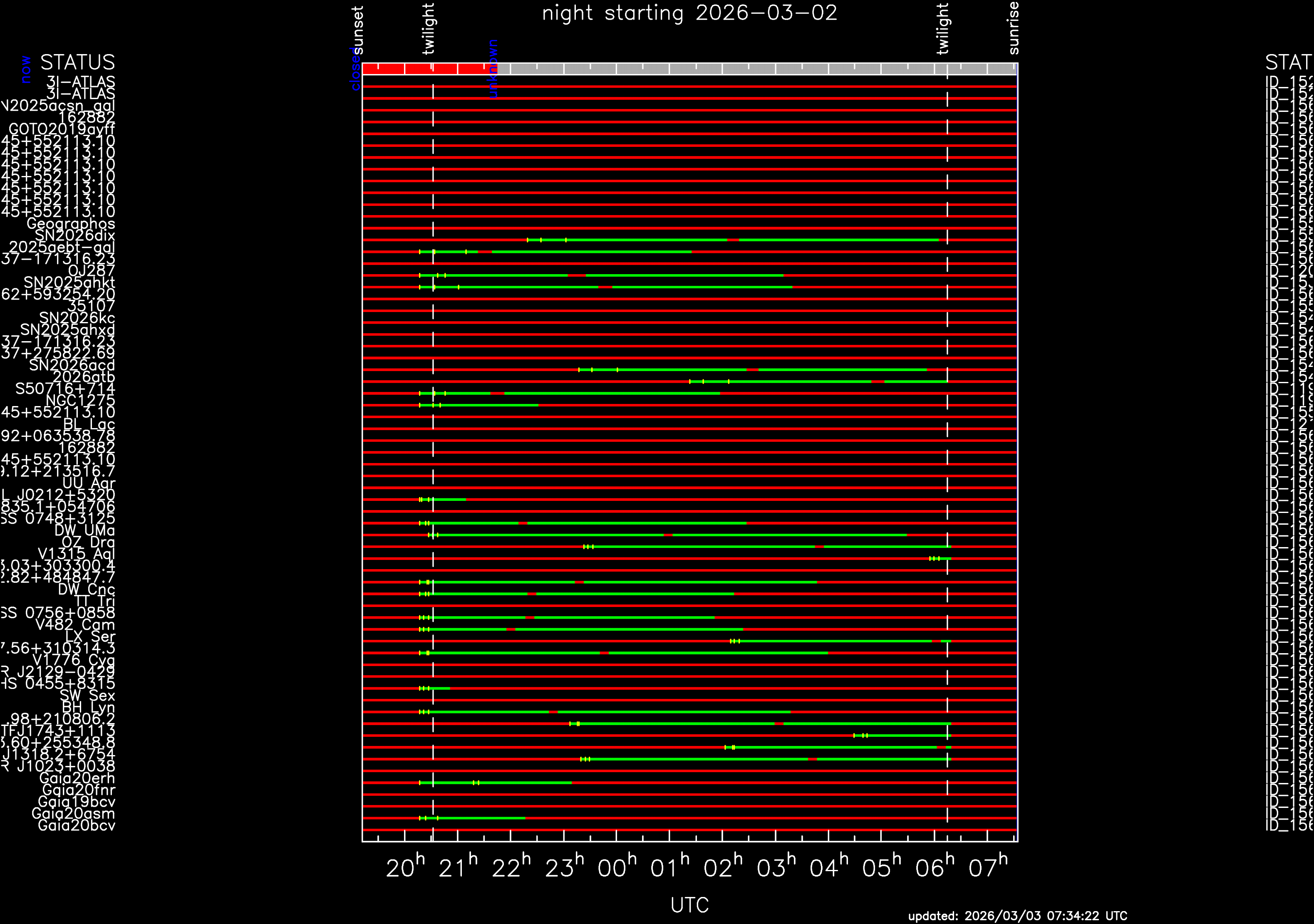Select the Geographos target label
Screen dimensions: 1314x924
click(x=71, y=224)
